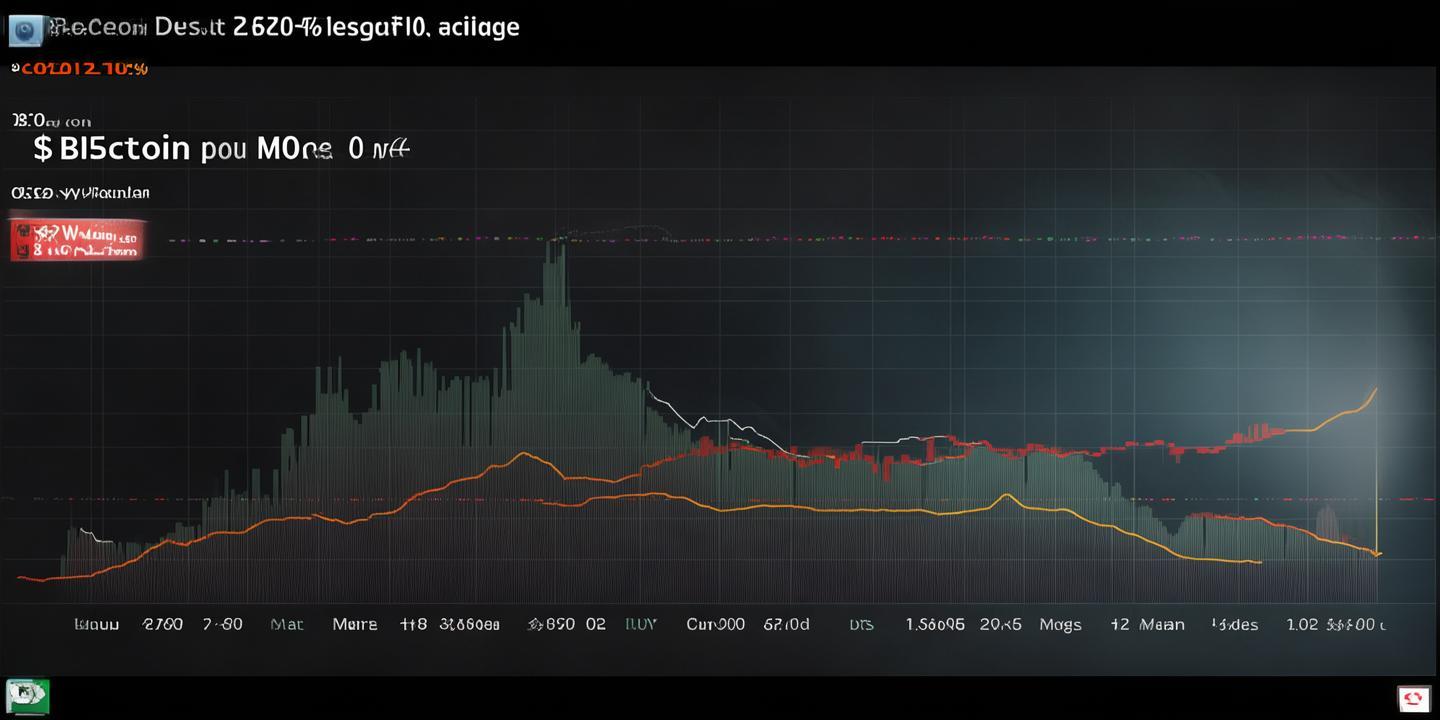Click the 'Maire' axis label
This screenshot has width=1440, height=720.
tap(355, 624)
